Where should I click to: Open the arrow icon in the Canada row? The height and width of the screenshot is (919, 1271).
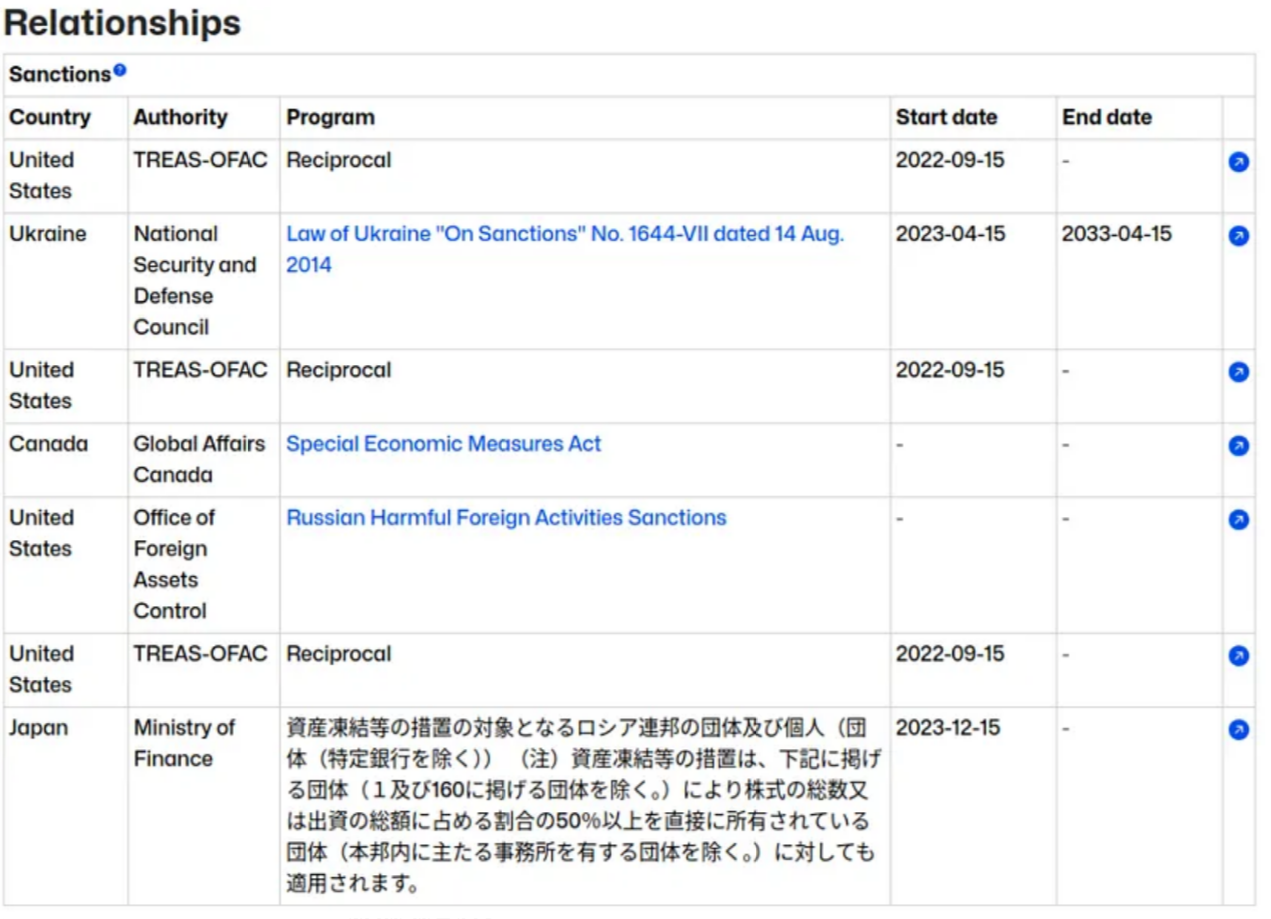click(1238, 446)
